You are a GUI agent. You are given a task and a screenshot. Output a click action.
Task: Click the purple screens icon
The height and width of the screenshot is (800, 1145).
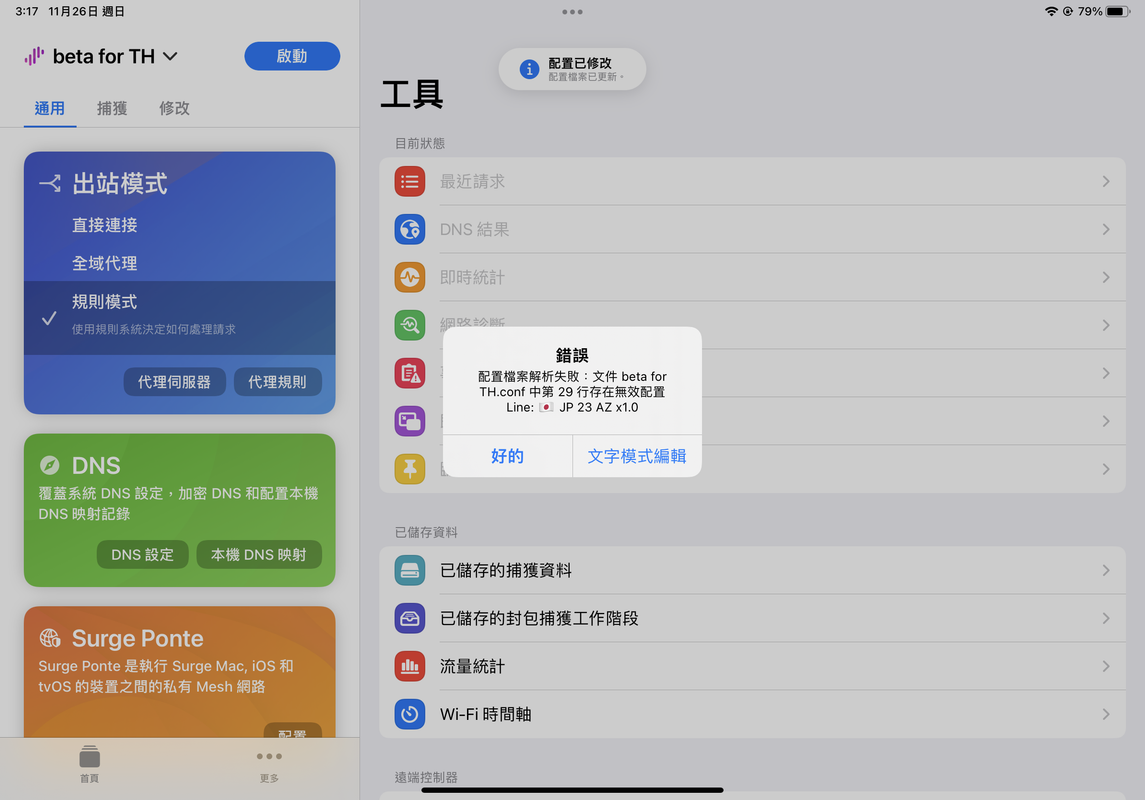click(x=410, y=421)
